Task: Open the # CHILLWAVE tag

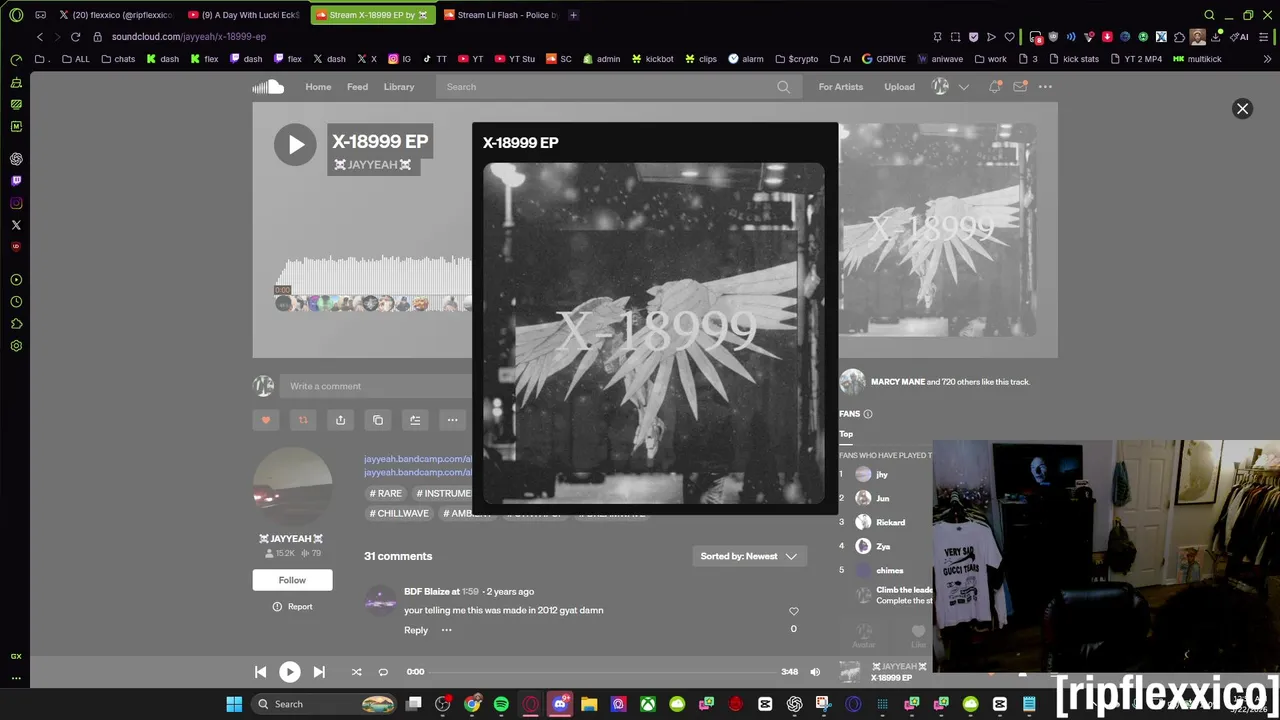Action: coord(399,513)
